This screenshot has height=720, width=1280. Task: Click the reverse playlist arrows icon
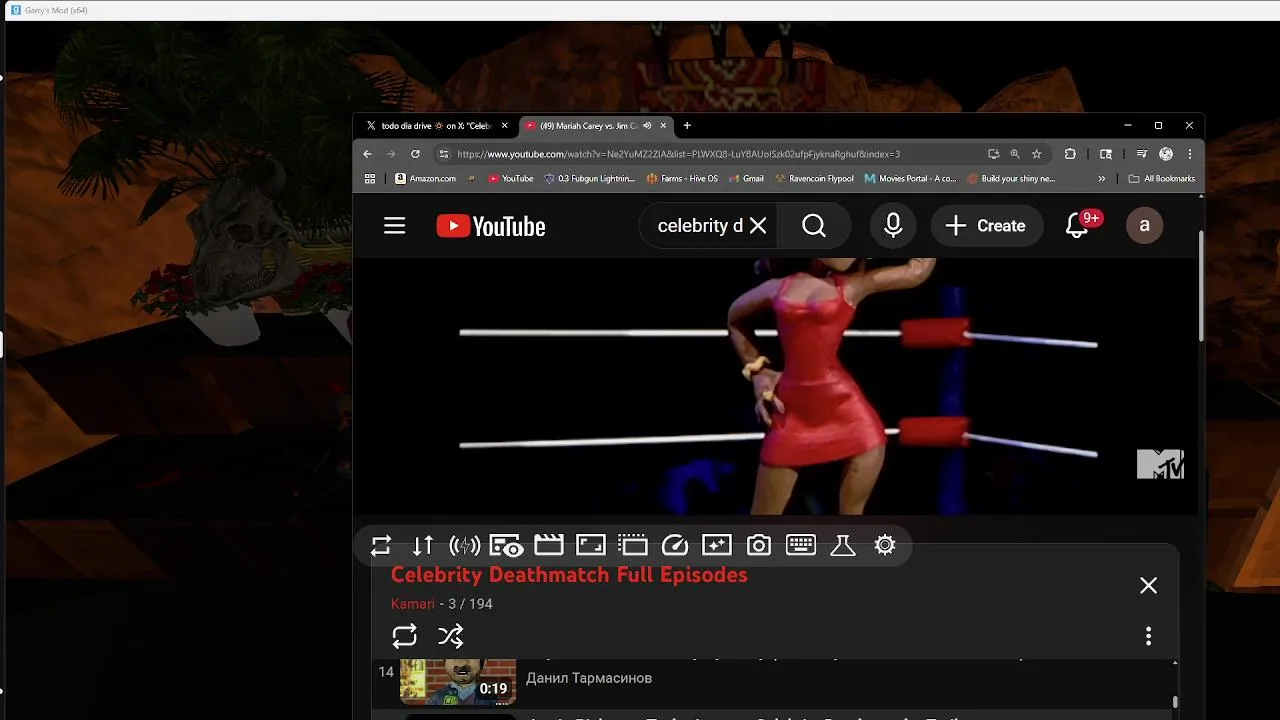(423, 546)
